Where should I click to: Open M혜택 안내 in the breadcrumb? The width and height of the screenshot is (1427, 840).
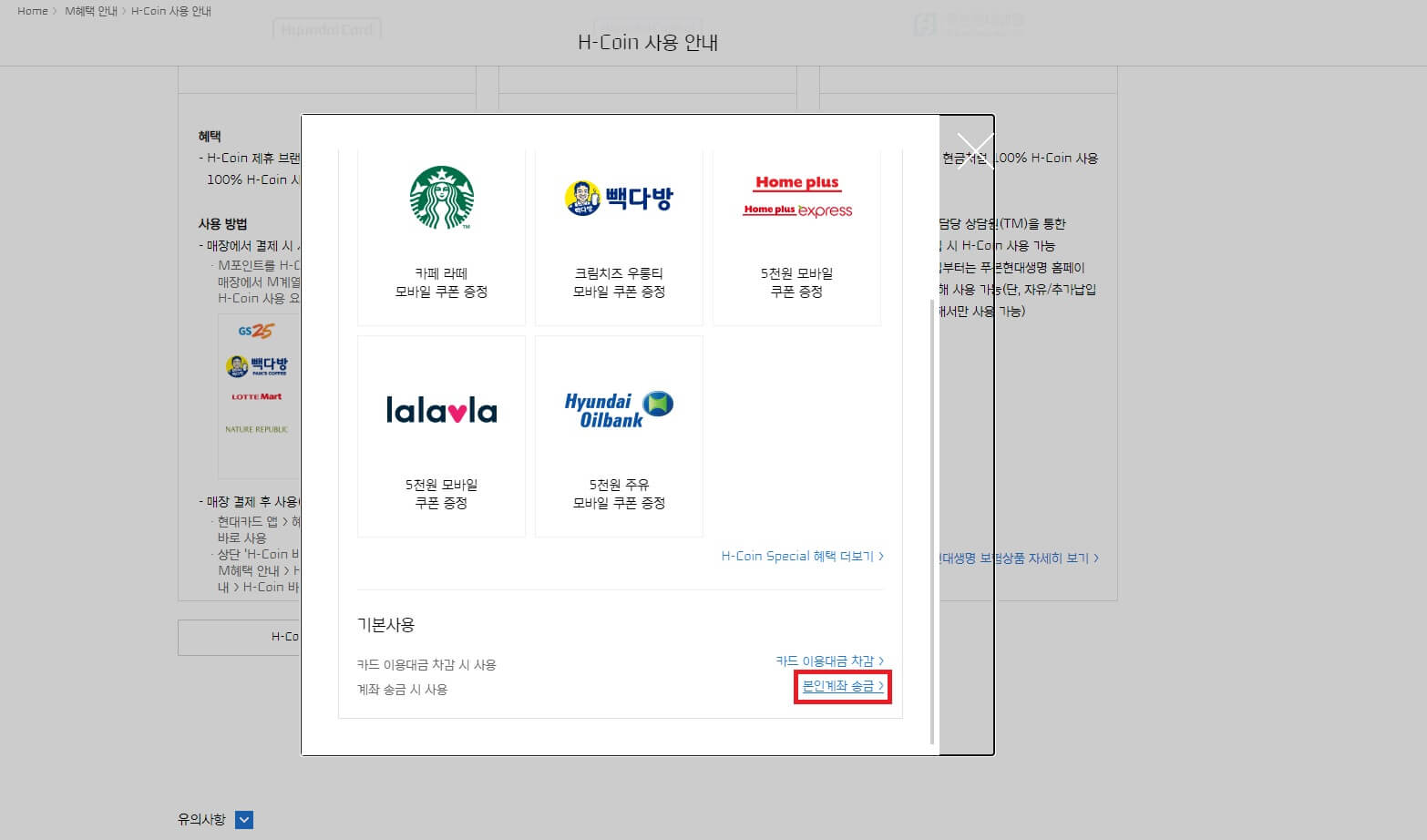[x=91, y=11]
